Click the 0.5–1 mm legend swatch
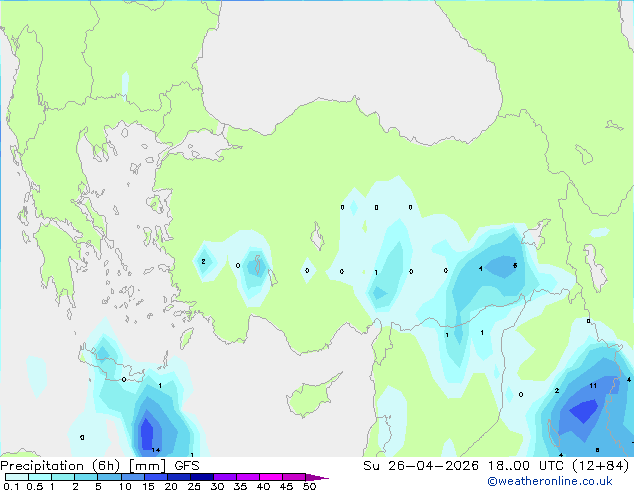Viewport: 634px width, 490px height. coord(40,477)
